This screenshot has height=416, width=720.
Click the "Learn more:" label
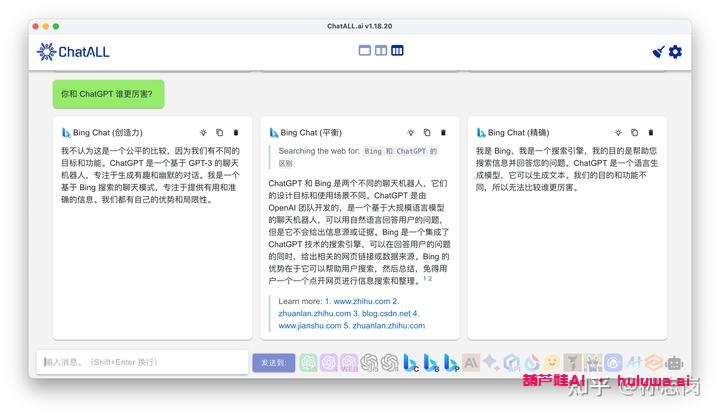(300, 301)
